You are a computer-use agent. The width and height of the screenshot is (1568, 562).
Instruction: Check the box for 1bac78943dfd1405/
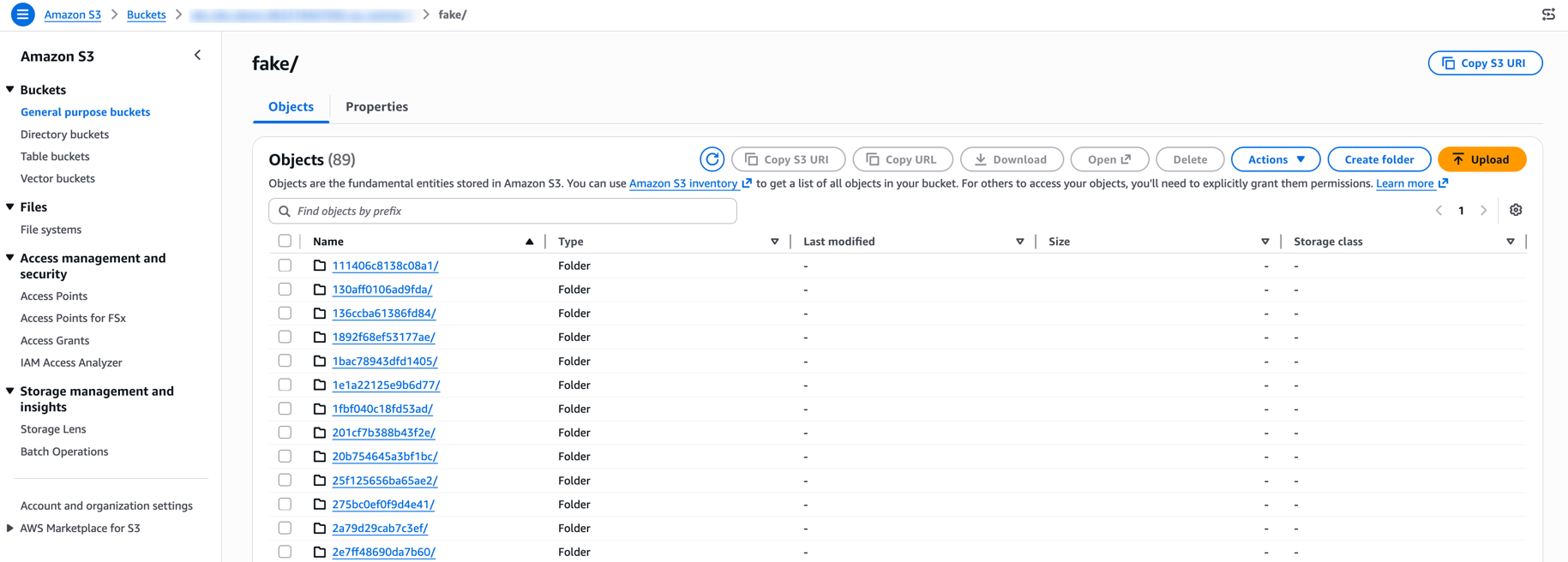pos(285,362)
